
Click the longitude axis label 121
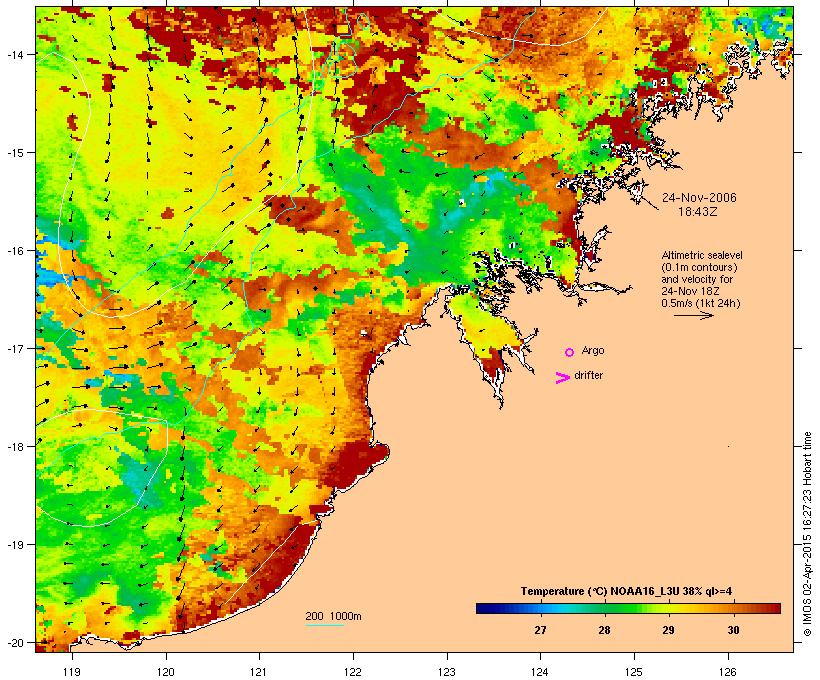tap(259, 672)
